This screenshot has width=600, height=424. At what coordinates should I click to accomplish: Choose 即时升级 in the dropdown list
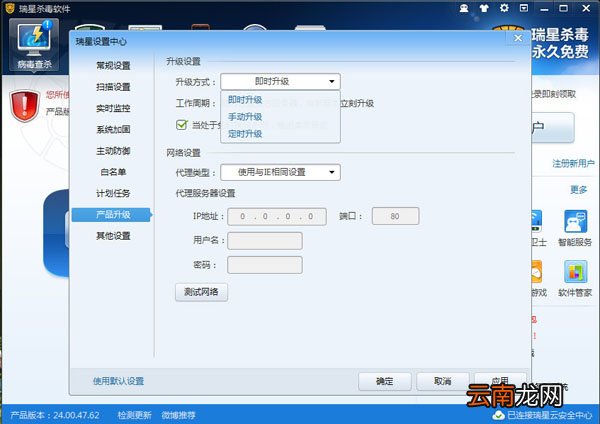pos(245,100)
